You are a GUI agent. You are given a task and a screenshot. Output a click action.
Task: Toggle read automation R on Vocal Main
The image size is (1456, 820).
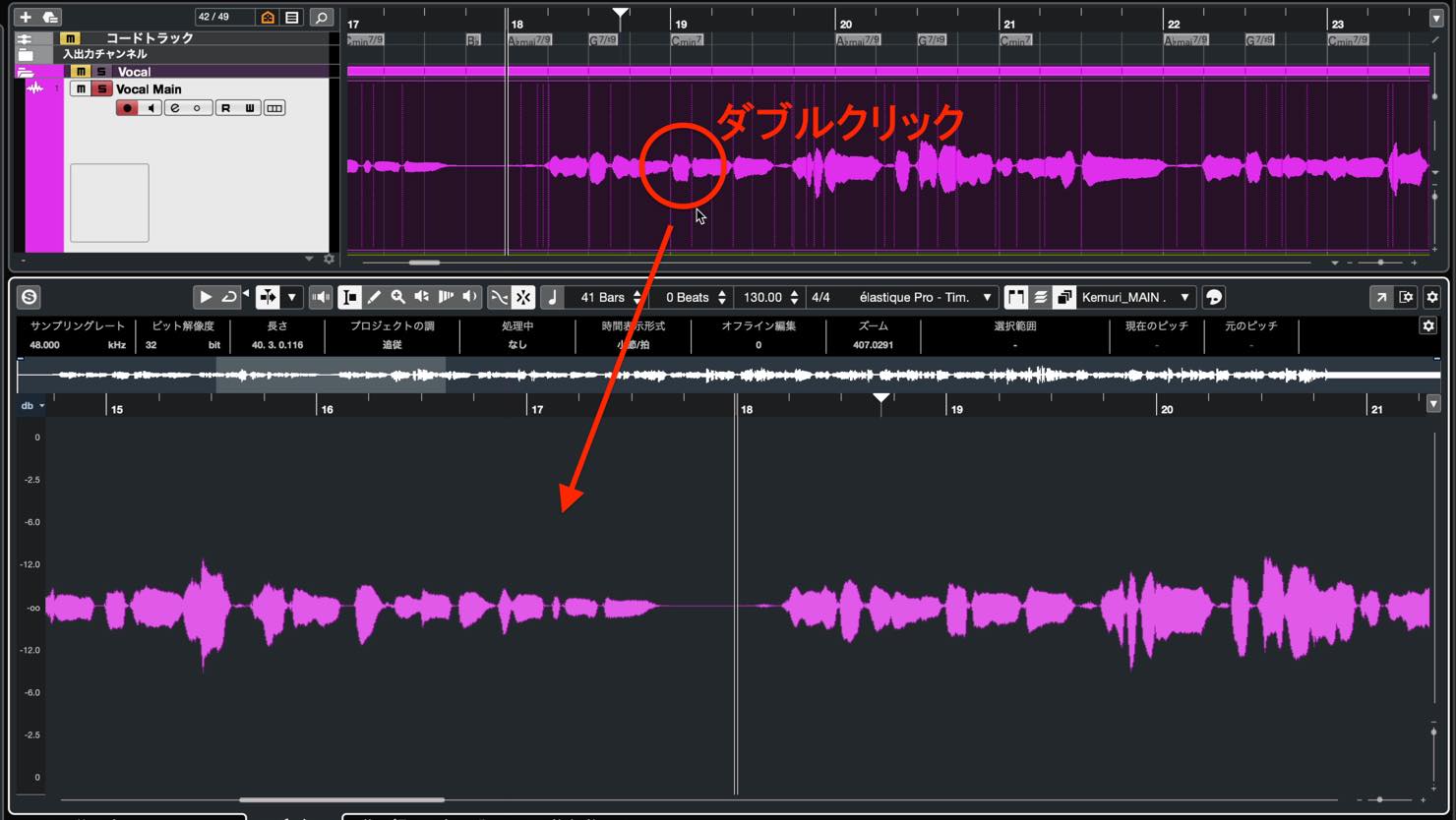(x=225, y=108)
